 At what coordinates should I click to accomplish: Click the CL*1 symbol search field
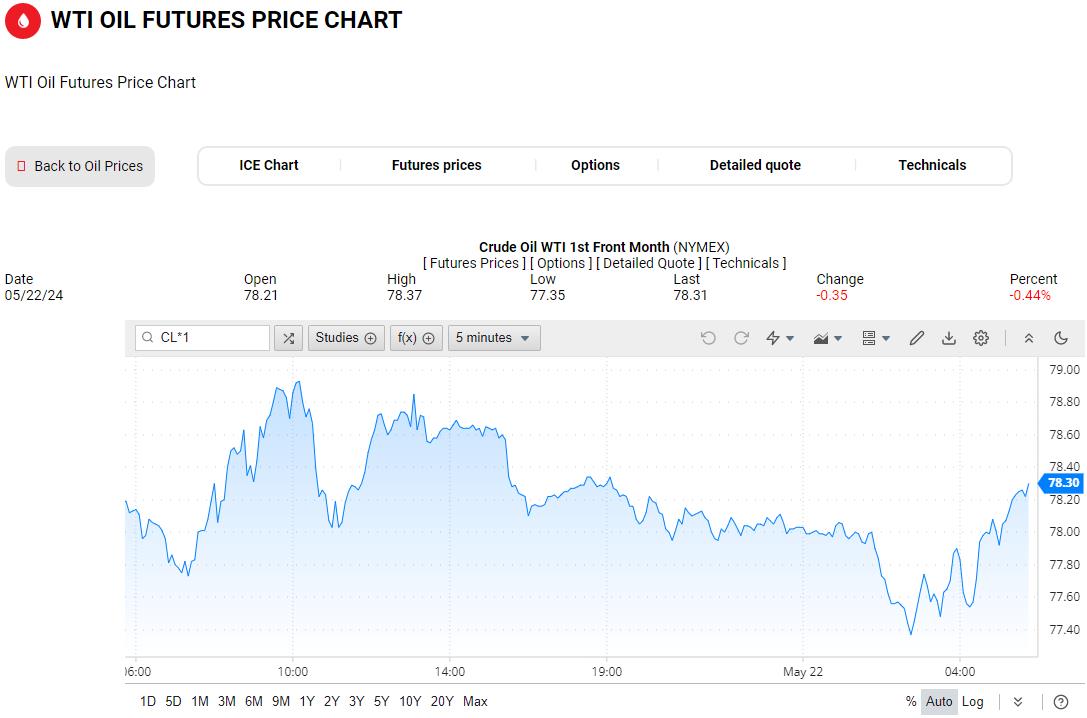202,338
